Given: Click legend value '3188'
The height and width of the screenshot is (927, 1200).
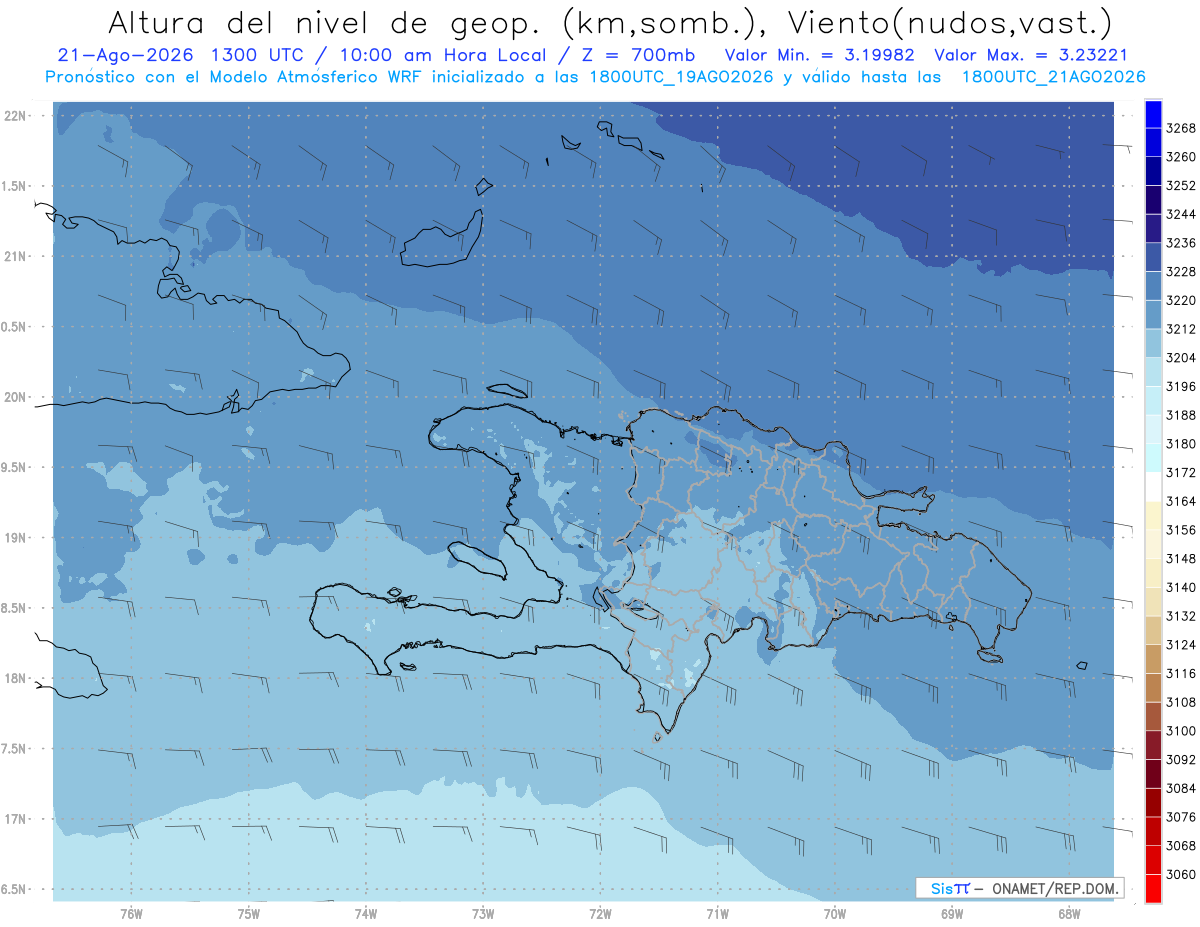Looking at the screenshot, I should (x=1180, y=415).
